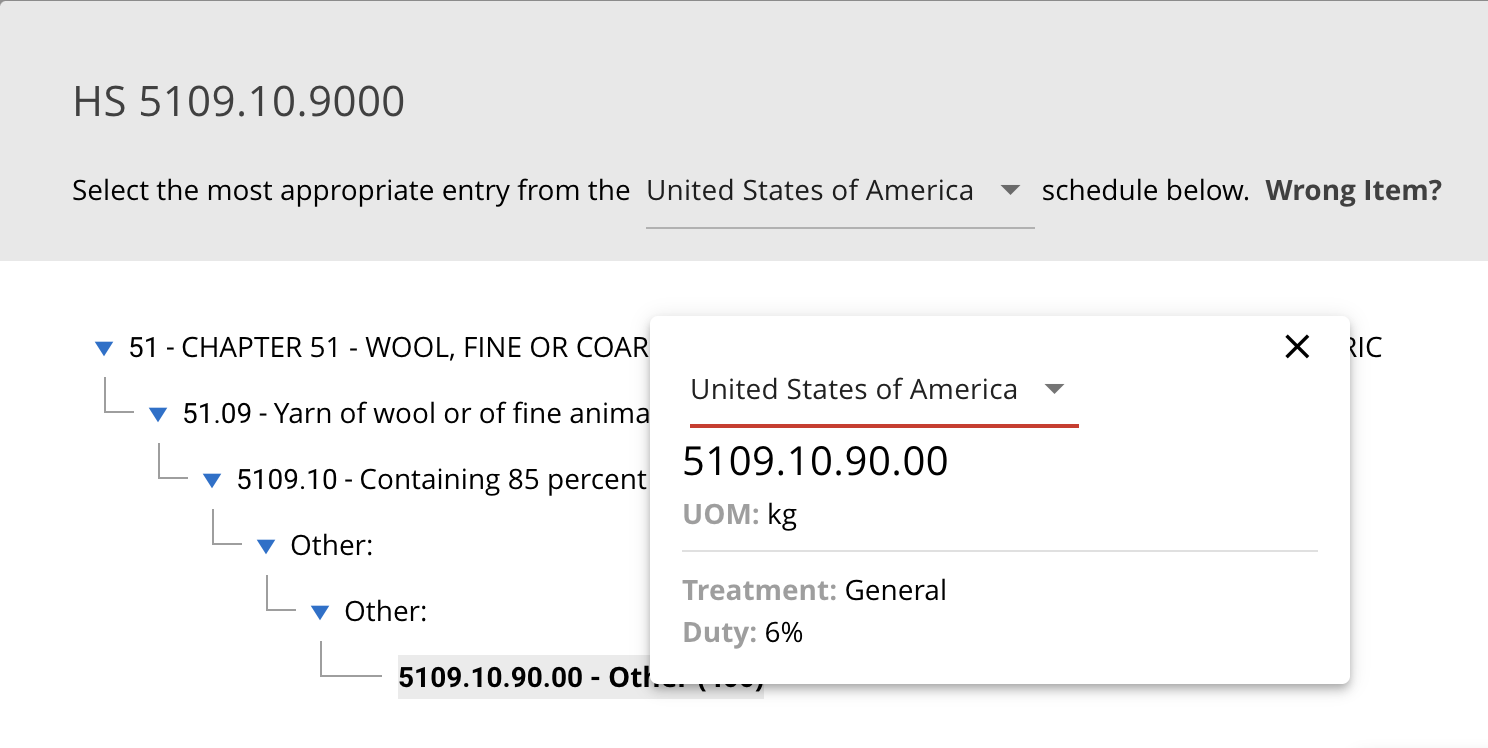This screenshot has width=1488, height=748.
Task: Click the popup country dropdown arrow
Action: [1054, 389]
